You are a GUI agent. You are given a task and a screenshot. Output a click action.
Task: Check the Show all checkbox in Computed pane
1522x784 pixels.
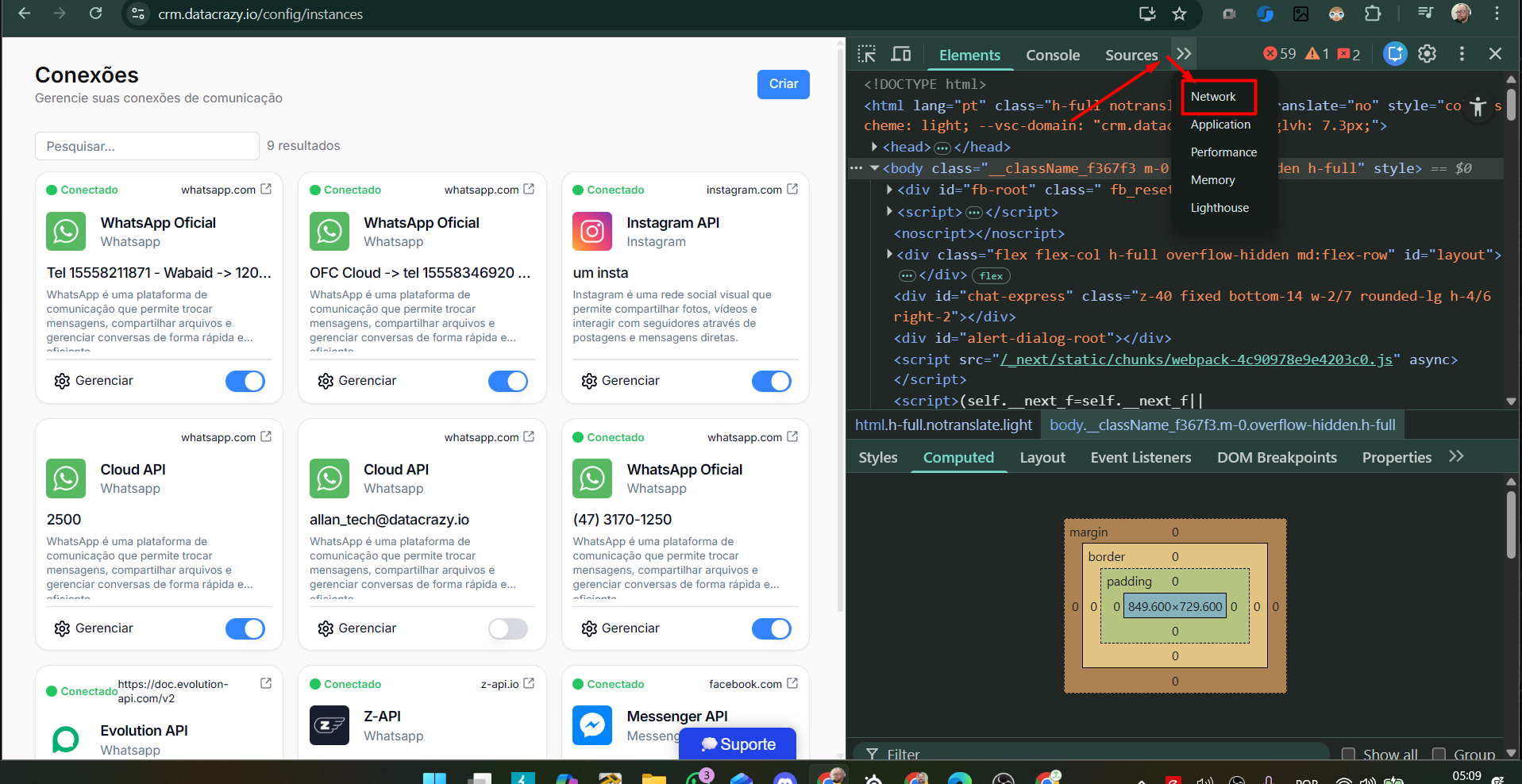click(1348, 754)
